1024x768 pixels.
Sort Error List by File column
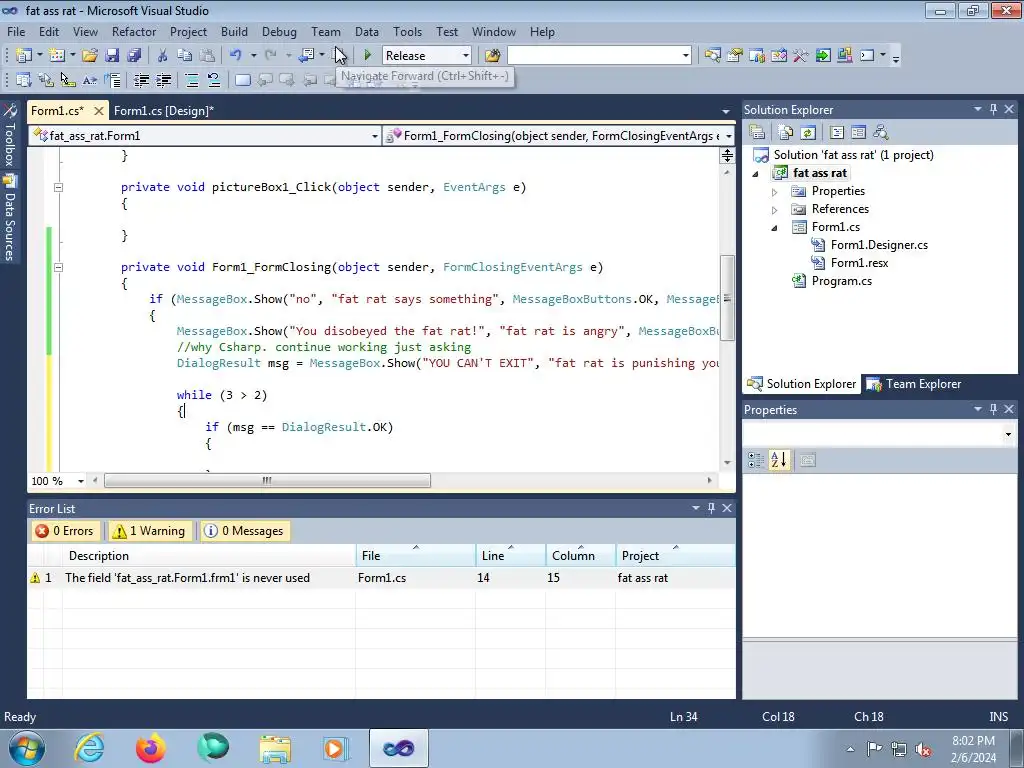415,556
